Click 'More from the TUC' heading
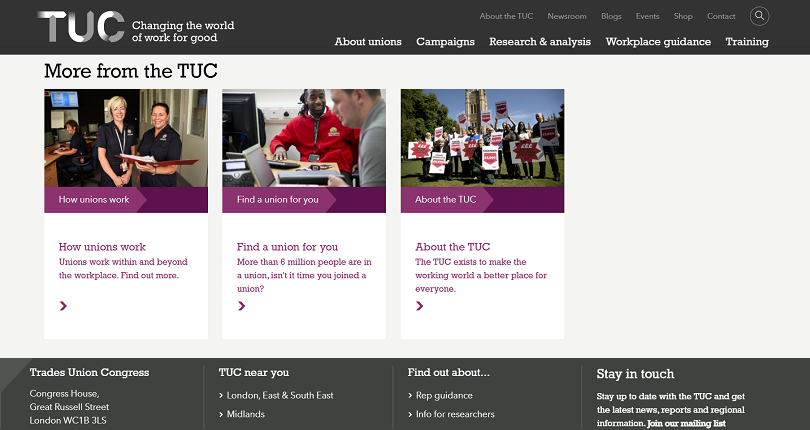Viewport: 810px width, 430px height. [131, 71]
